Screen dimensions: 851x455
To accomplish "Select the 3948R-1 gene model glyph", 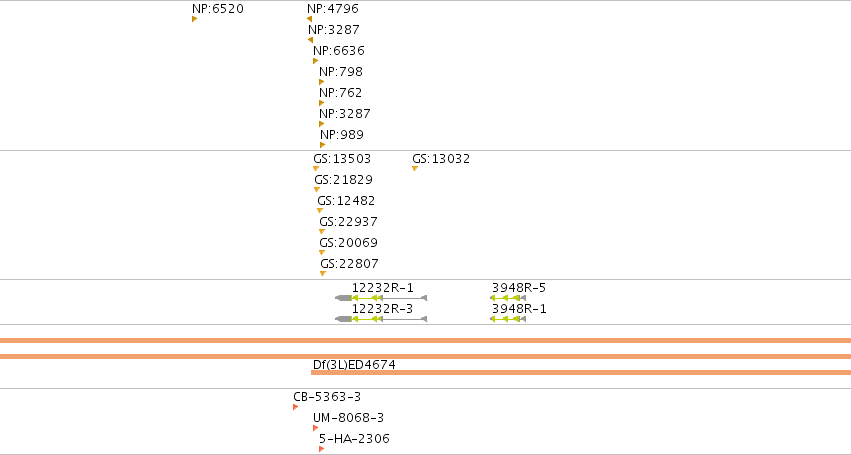I will 508,319.
